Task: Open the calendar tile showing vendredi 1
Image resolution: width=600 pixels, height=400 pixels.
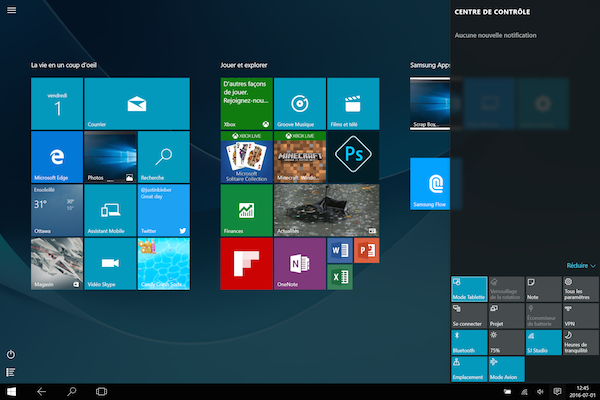Action: click(57, 103)
